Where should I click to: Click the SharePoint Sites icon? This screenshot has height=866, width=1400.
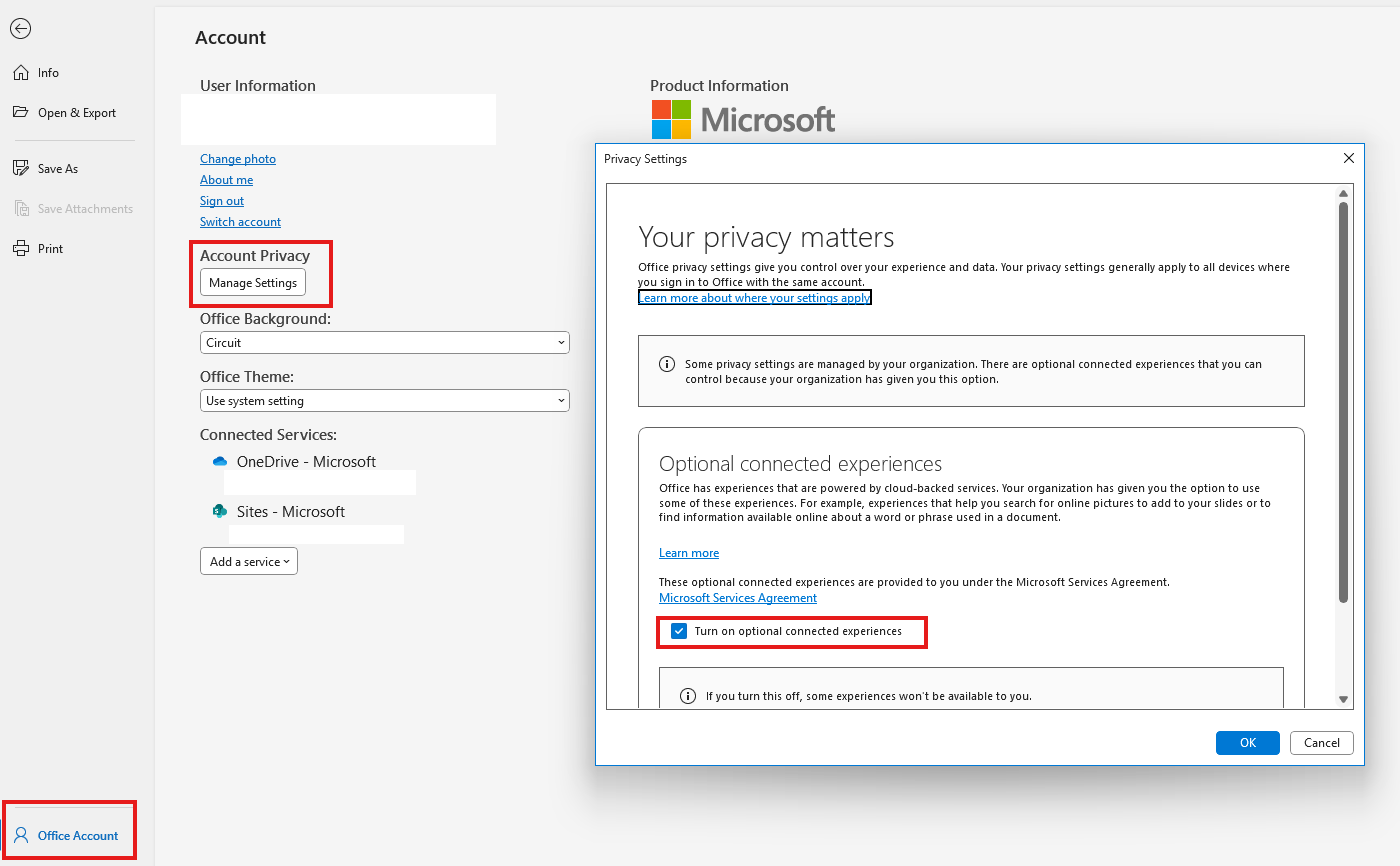(x=220, y=511)
